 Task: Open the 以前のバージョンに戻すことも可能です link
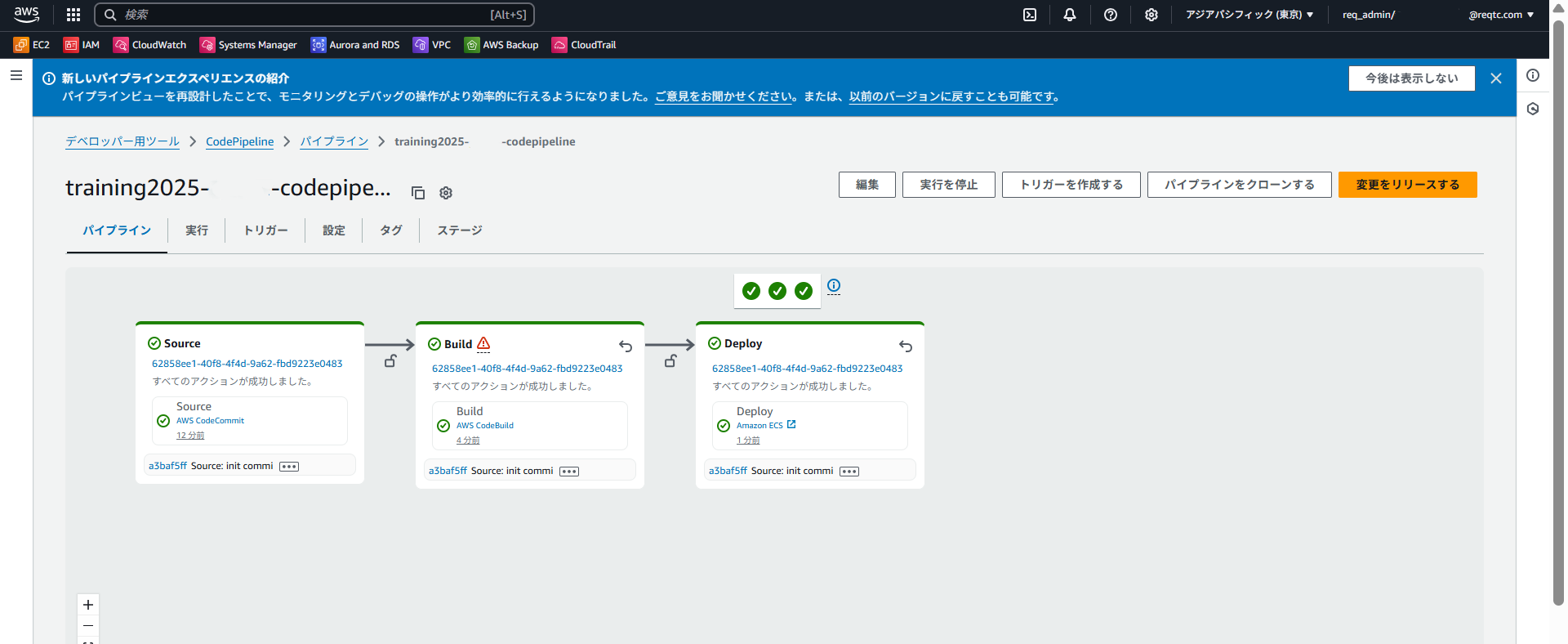coord(953,96)
